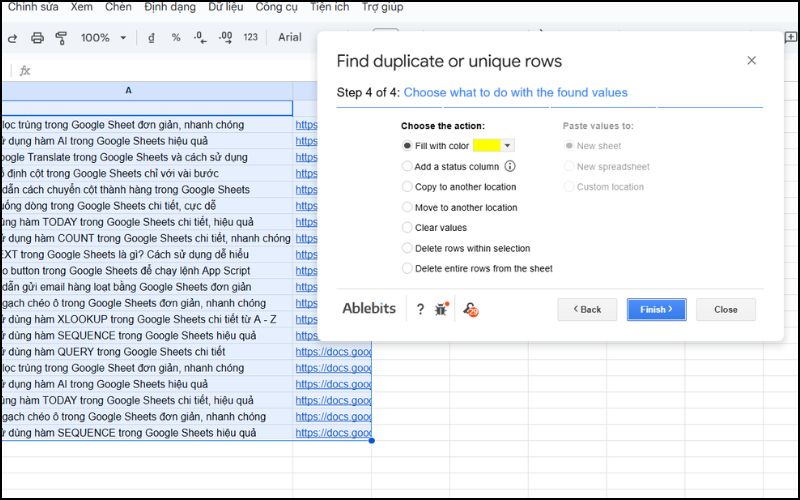The width and height of the screenshot is (800, 500).
Task: Select the Paint format tool
Action: click(x=61, y=38)
